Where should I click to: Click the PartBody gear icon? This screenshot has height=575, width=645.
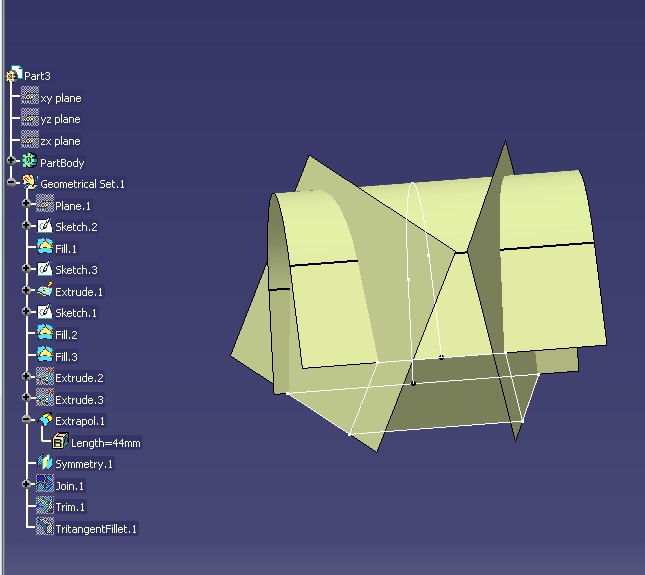(x=30, y=160)
